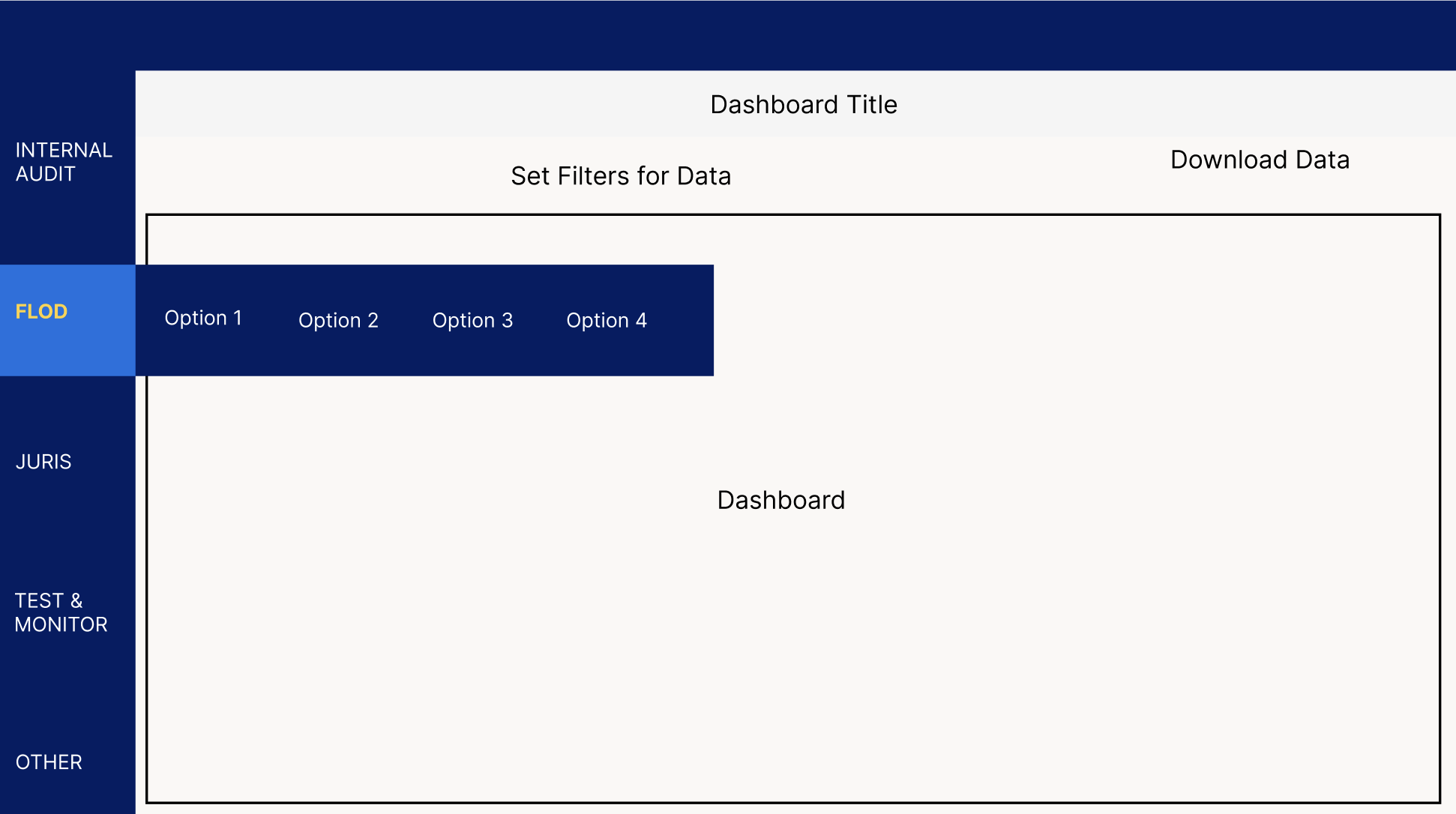Click empty flyout area right of Option 4
This screenshot has width=1456, height=814.
pyautogui.click(x=682, y=321)
